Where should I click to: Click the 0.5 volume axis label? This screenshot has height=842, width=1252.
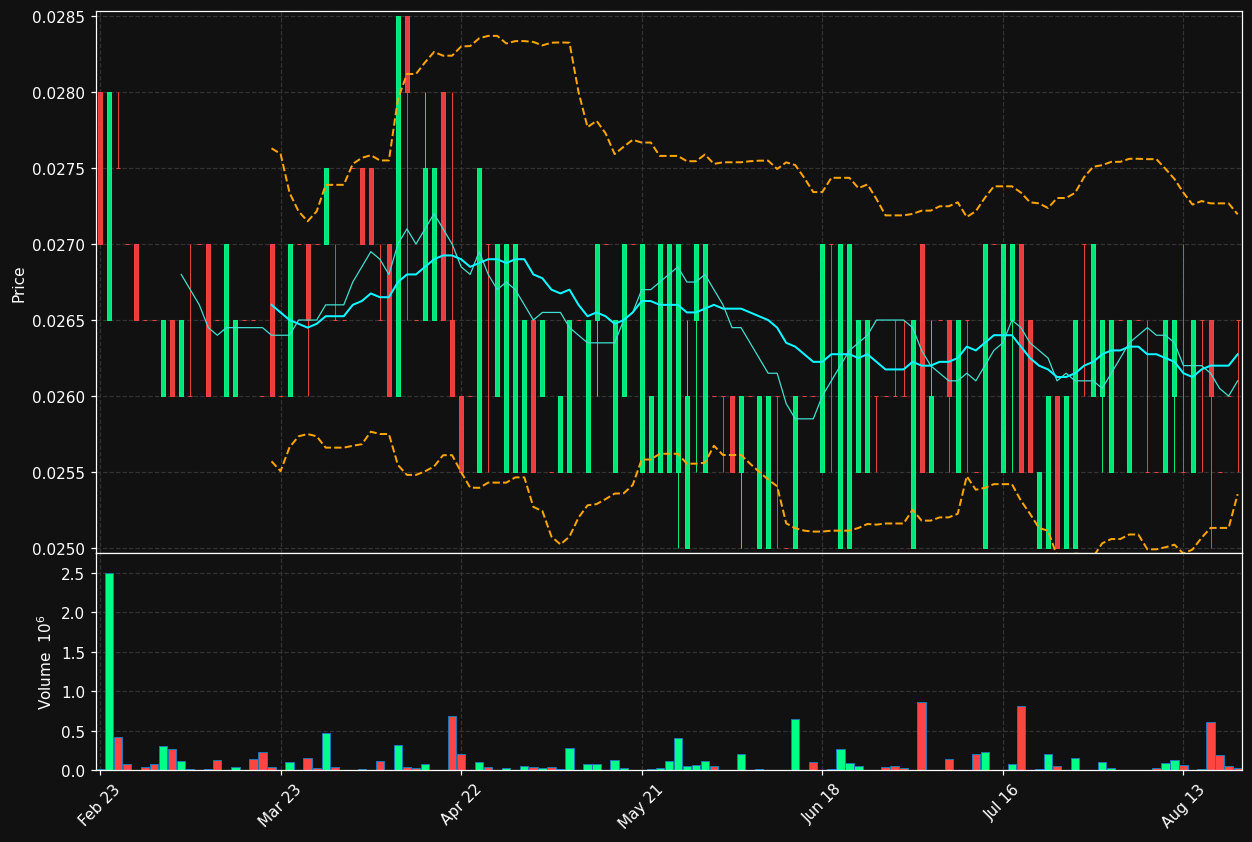pos(75,732)
